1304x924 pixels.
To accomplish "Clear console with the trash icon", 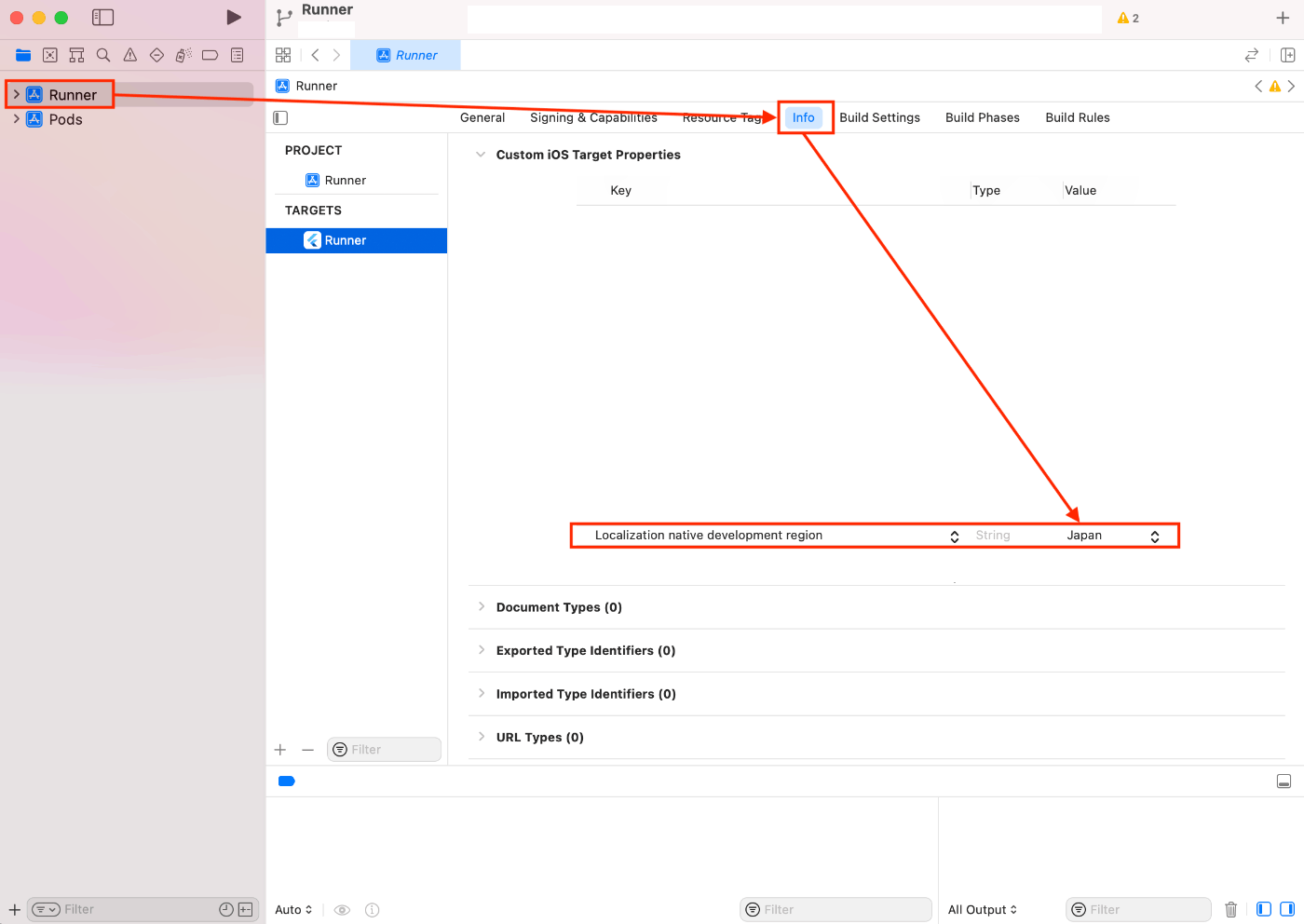I will coord(1230,910).
